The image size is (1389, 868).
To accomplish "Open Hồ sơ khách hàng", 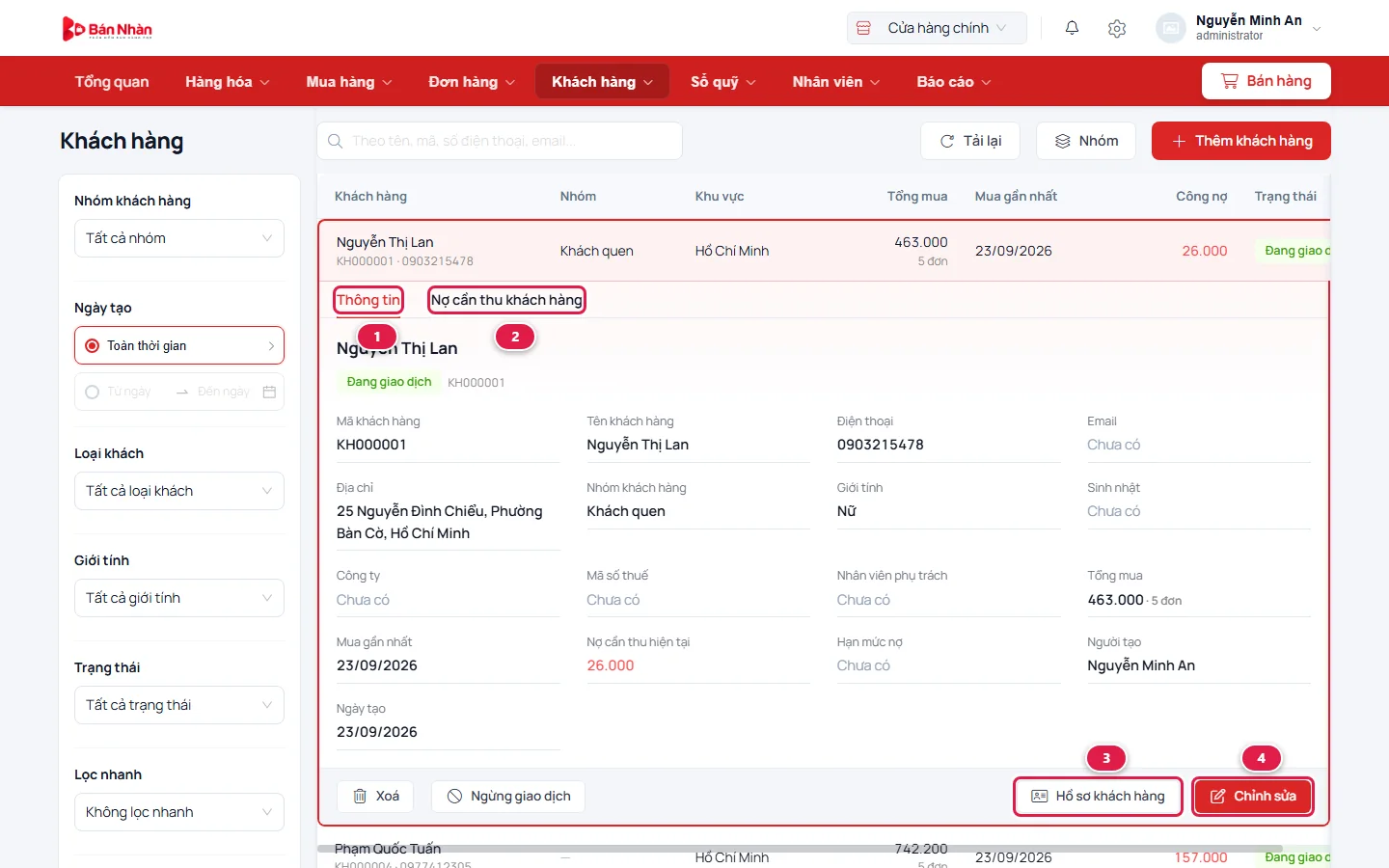I will [1098, 796].
